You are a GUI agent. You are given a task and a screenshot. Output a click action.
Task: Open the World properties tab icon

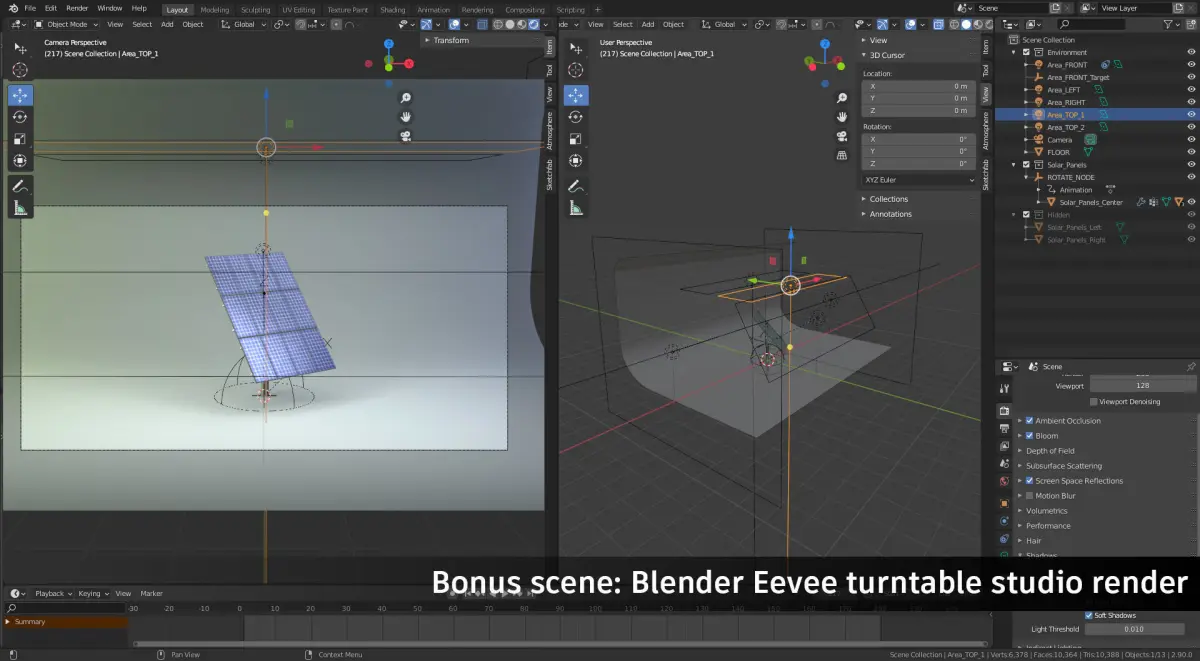1004,480
